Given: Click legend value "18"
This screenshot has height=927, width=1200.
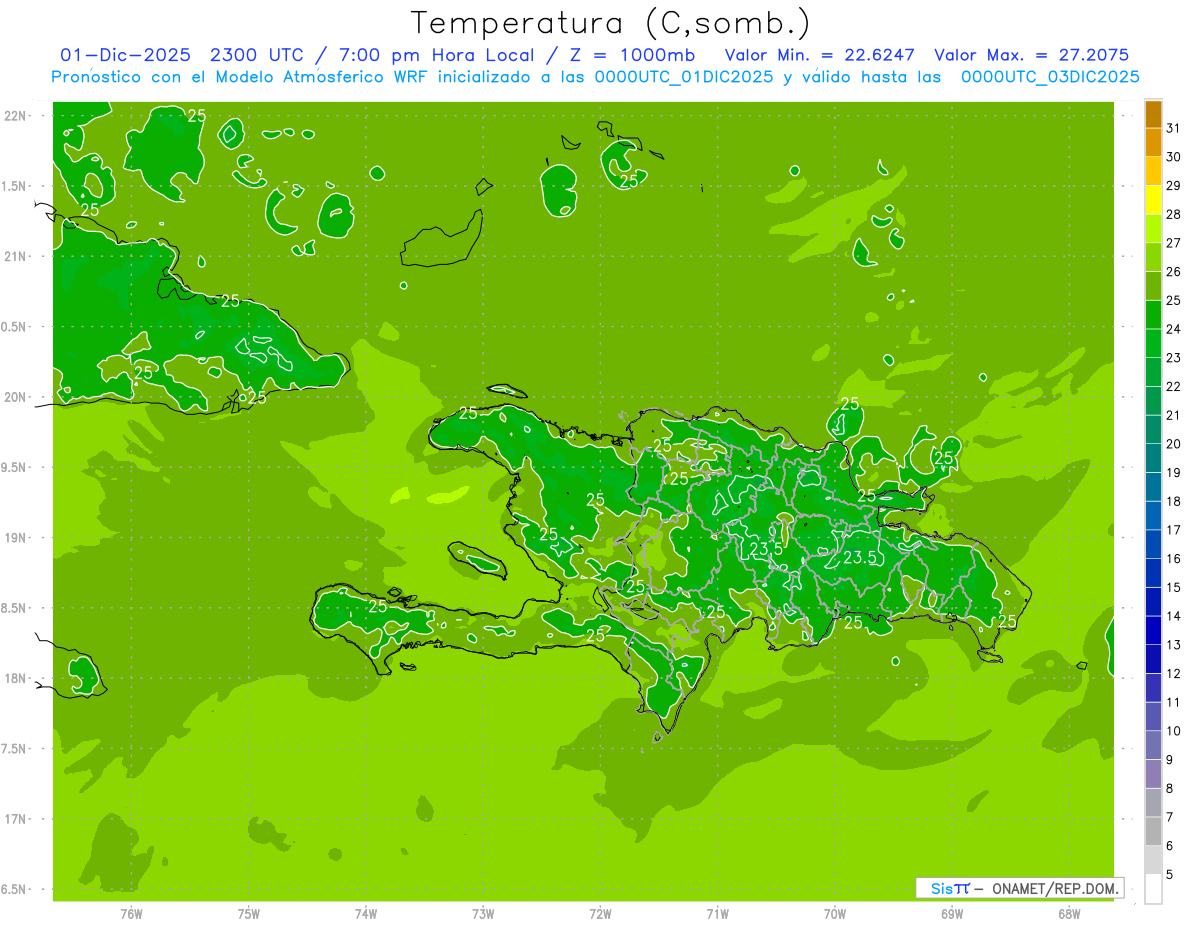Looking at the screenshot, I should [1173, 501].
